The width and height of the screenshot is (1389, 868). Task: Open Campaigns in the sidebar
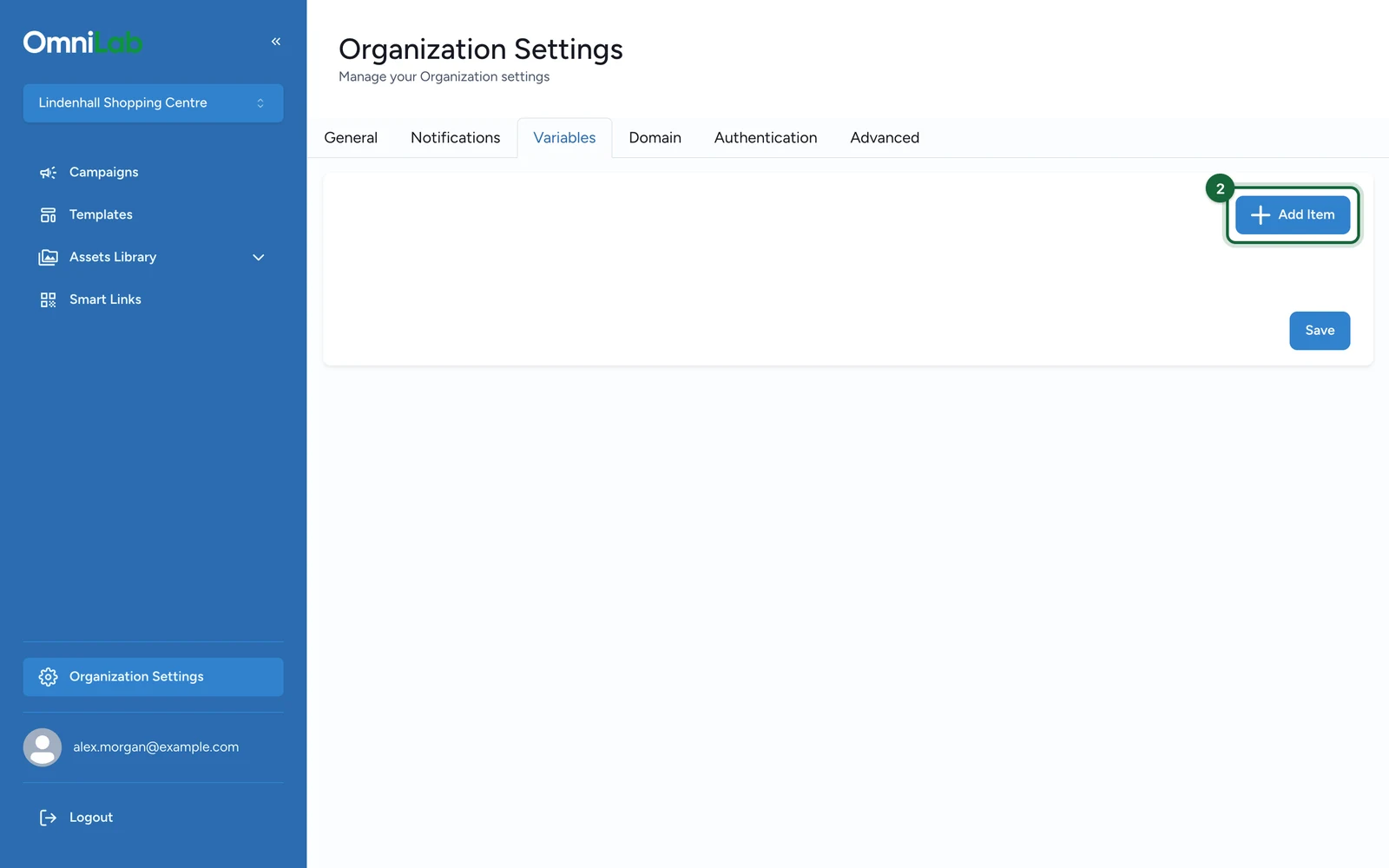point(103,172)
